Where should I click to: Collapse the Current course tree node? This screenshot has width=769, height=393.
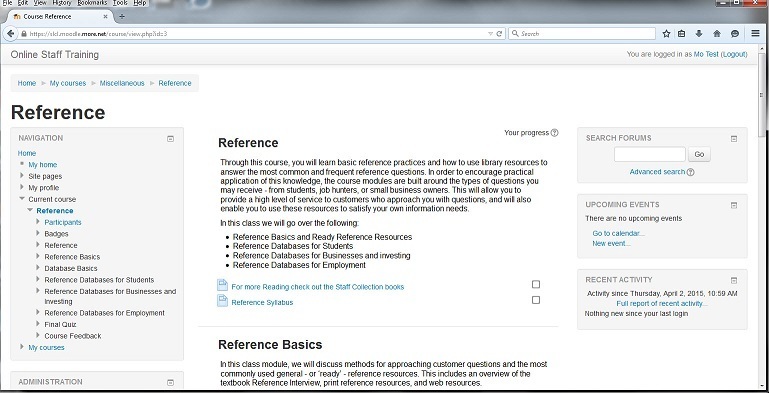coord(22,199)
